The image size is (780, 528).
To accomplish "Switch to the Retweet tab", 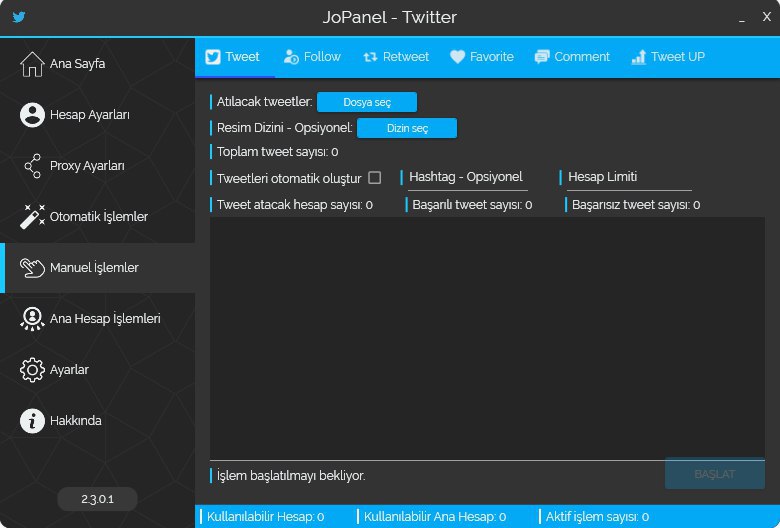I will (396, 57).
